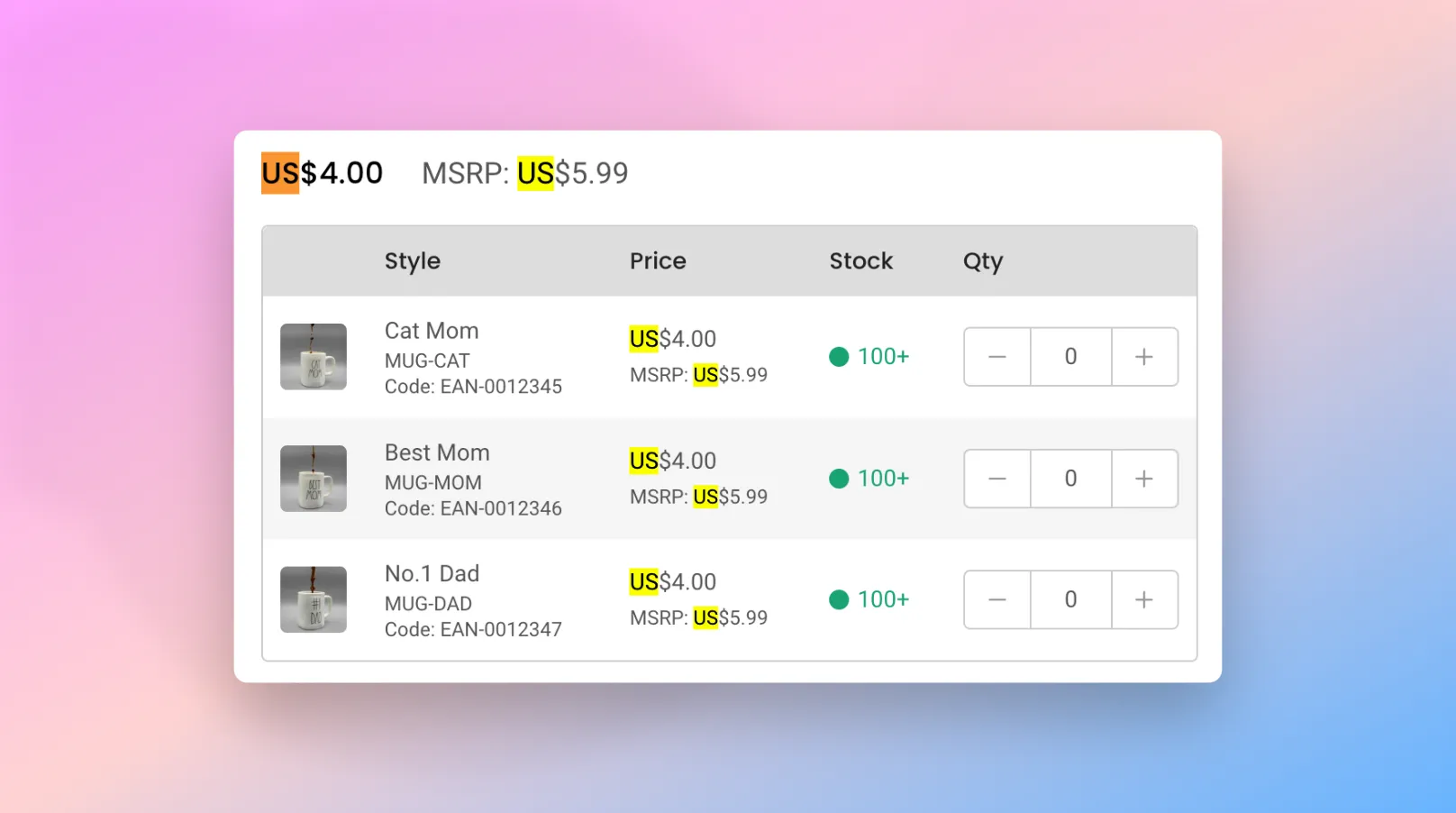Screen dimensions: 1456x813
Task: Click the MSRP price in Best Mom row
Action: click(x=699, y=497)
